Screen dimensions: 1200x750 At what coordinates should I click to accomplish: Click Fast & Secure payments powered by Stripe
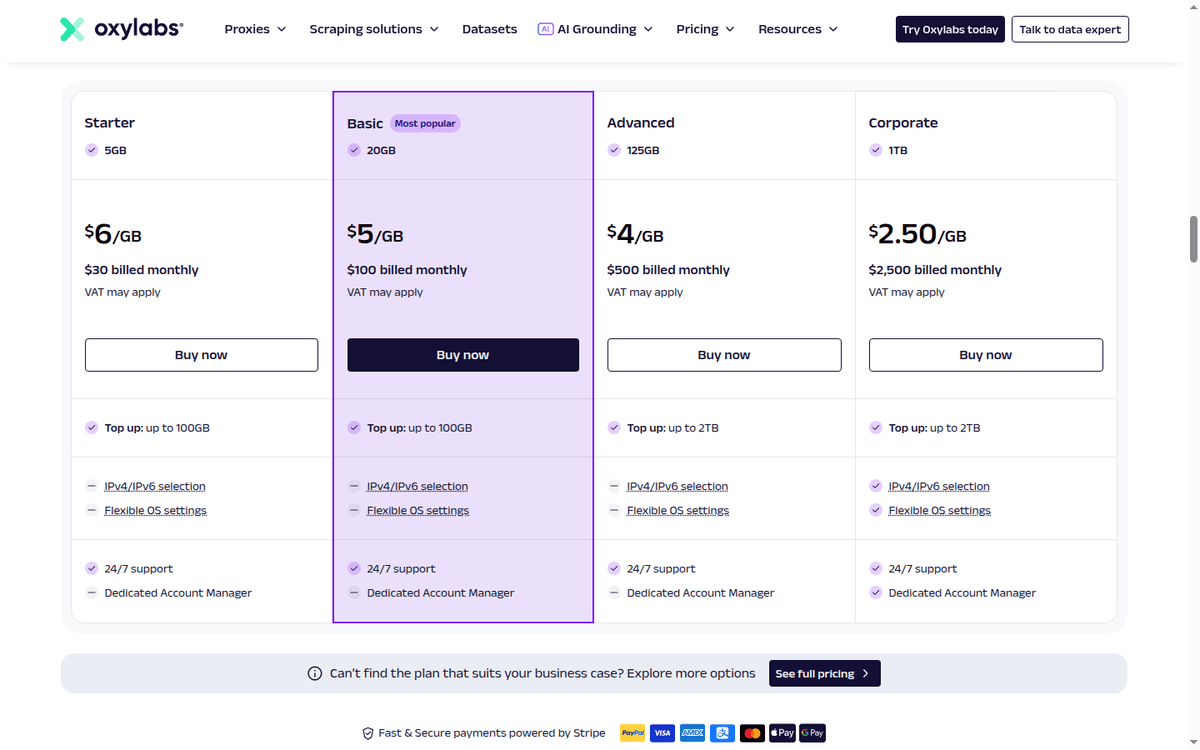pyautogui.click(x=492, y=733)
